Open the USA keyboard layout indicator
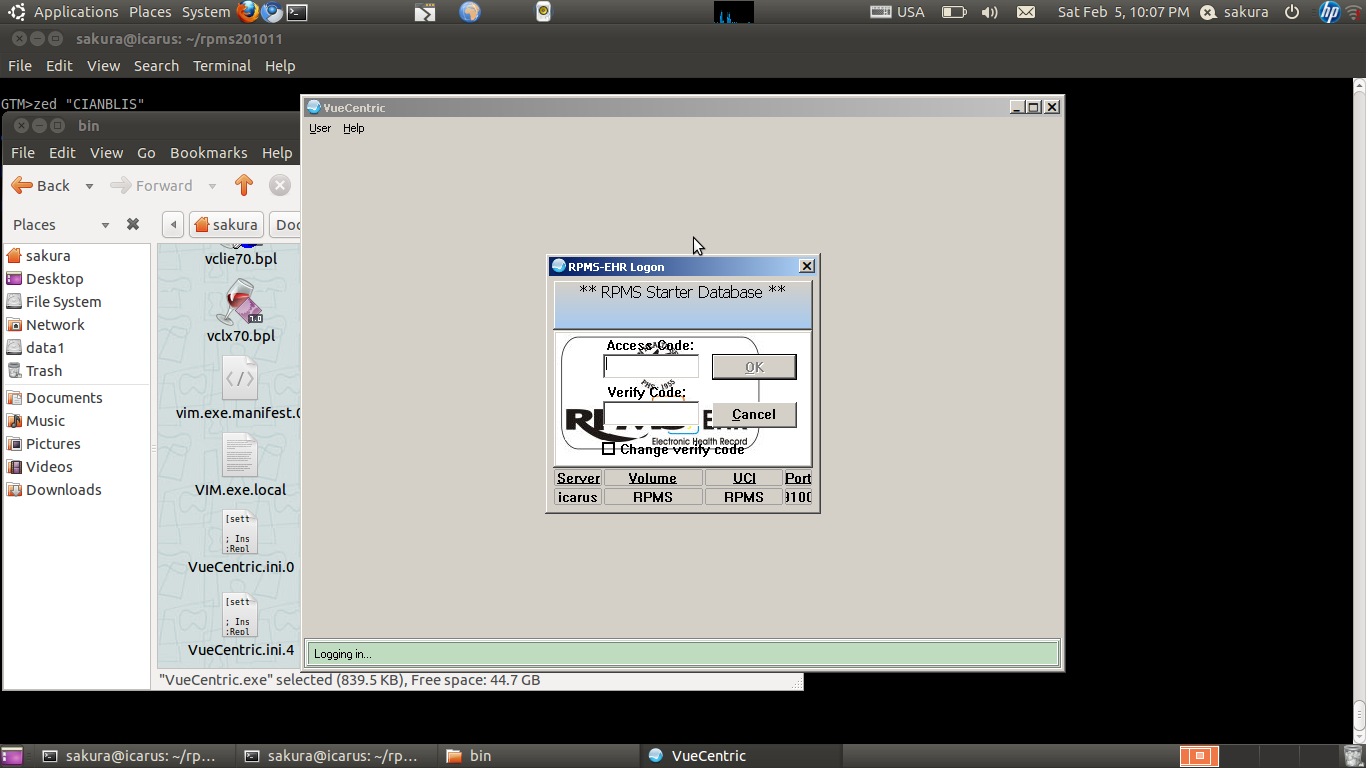 click(x=897, y=12)
